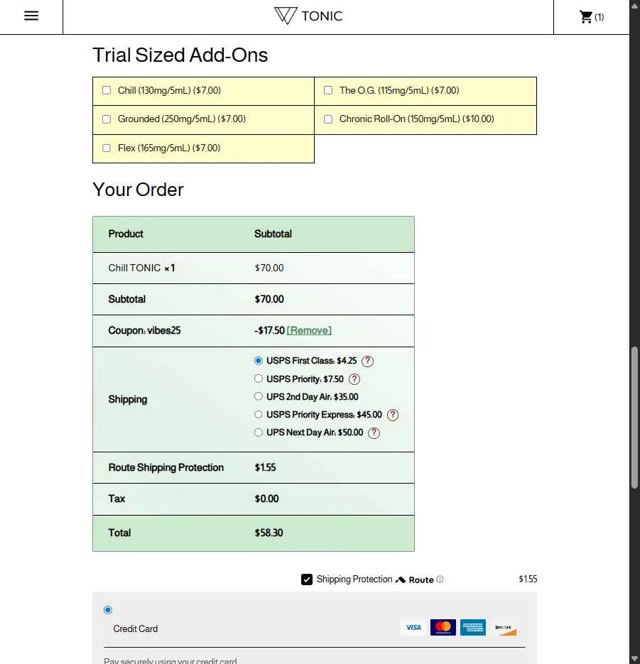Viewport: 640px width, 664px height.
Task: Click the Chill TONIC ×1 product row
Action: (x=253, y=268)
